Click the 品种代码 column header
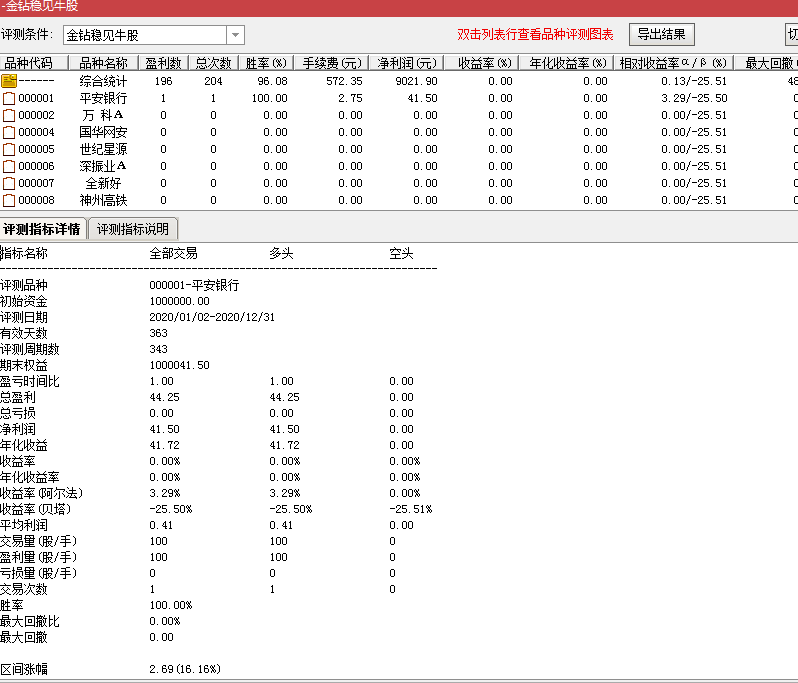The image size is (798, 683). point(29,63)
